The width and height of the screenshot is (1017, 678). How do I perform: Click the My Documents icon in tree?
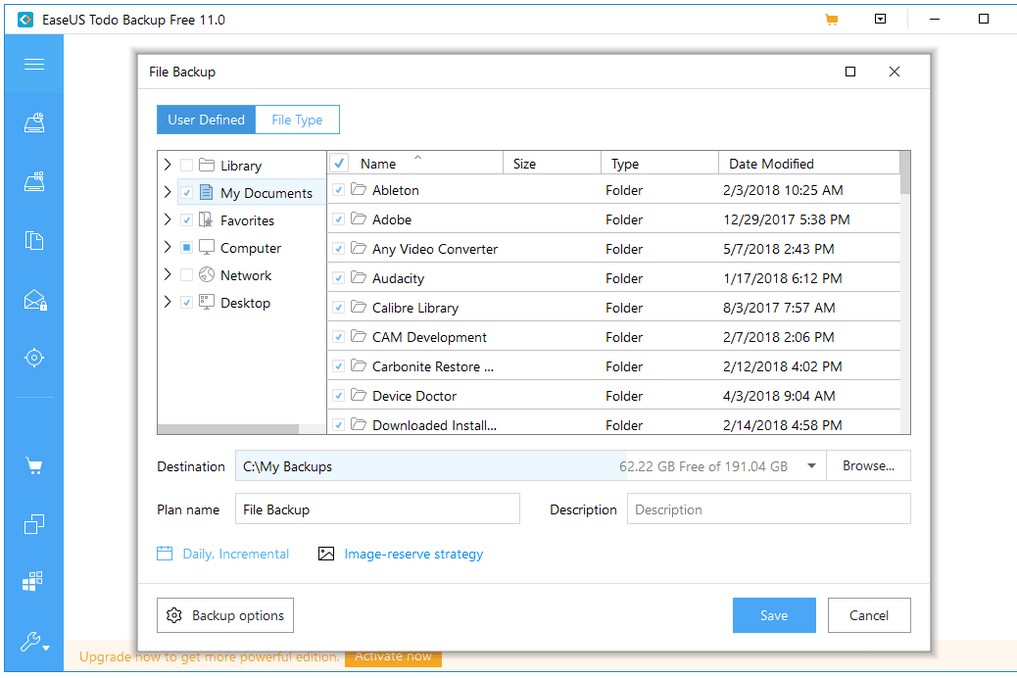coord(206,192)
